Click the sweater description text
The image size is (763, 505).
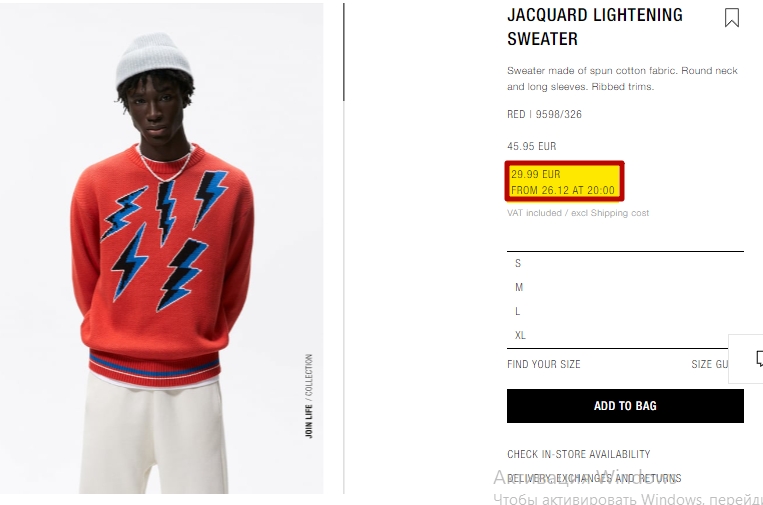(x=622, y=78)
